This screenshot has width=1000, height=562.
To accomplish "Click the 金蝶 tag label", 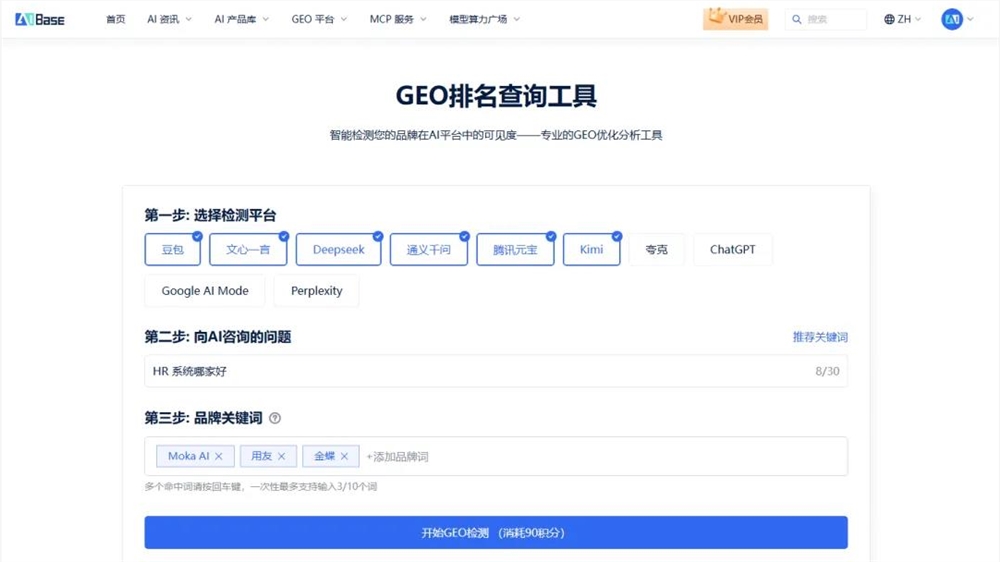I will tap(325, 456).
